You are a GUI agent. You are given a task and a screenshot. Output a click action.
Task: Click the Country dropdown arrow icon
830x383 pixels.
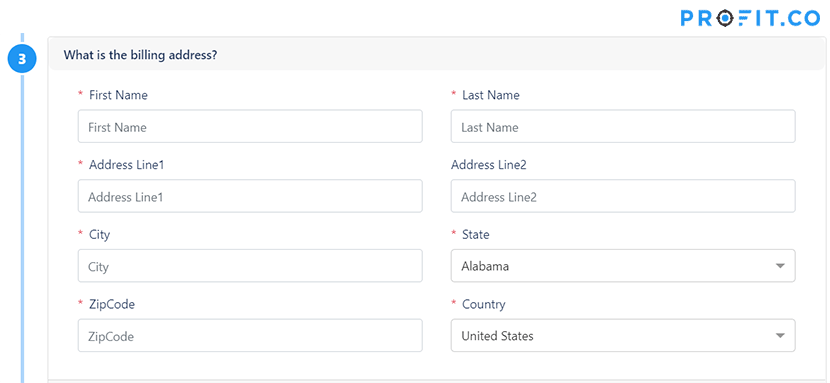(x=780, y=335)
